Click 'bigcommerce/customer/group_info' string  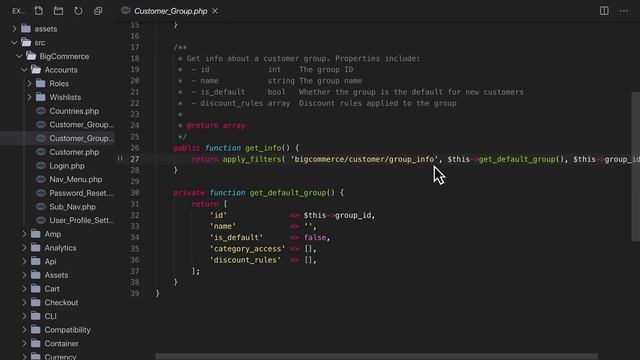click(x=364, y=159)
